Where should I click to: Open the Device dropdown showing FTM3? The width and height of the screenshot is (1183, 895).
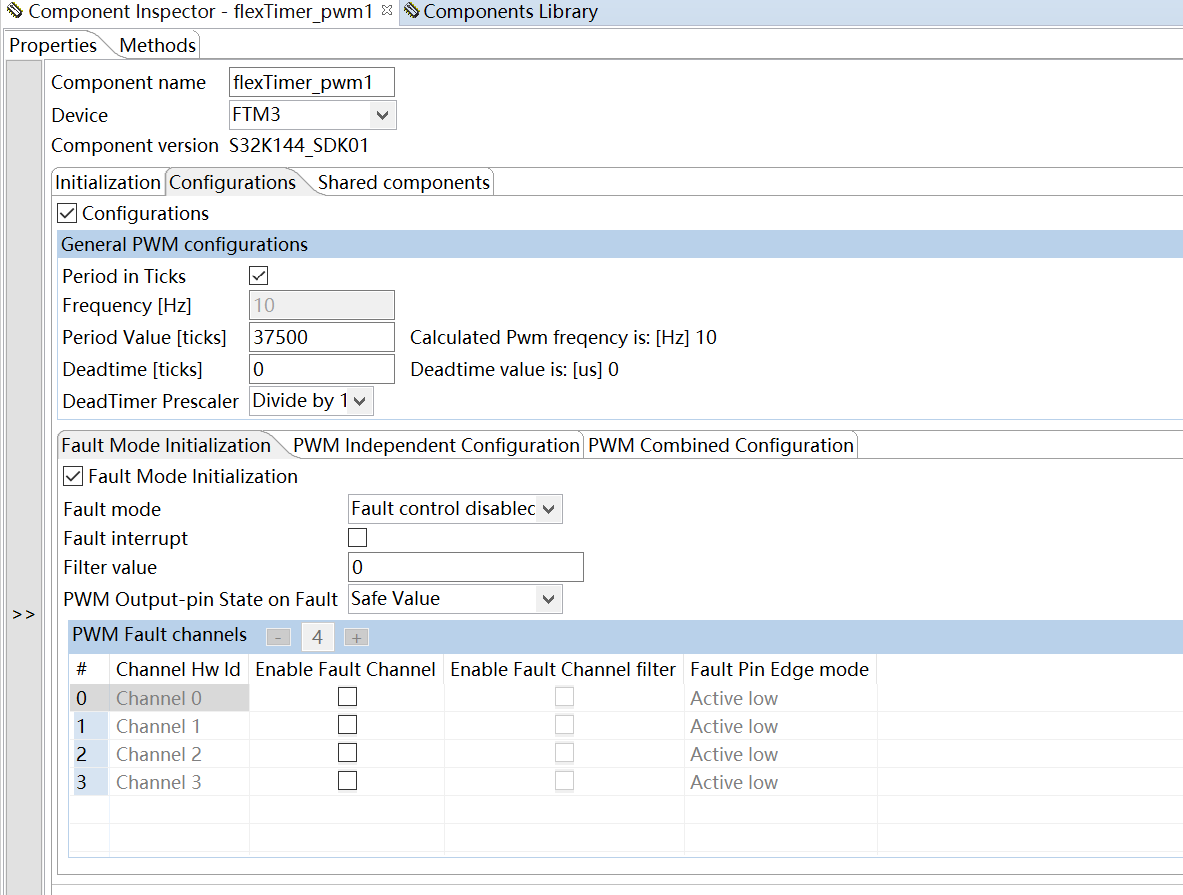click(x=312, y=115)
